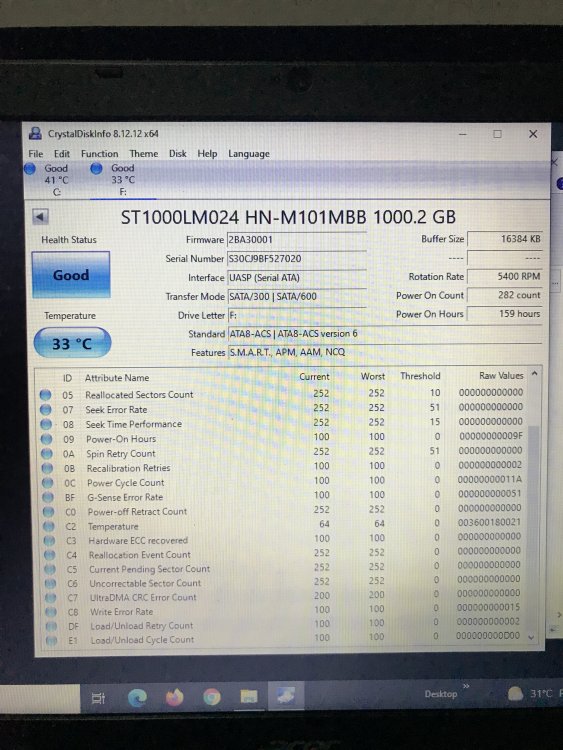Click status icon for Load/Unload Cycle Count

tap(52, 640)
